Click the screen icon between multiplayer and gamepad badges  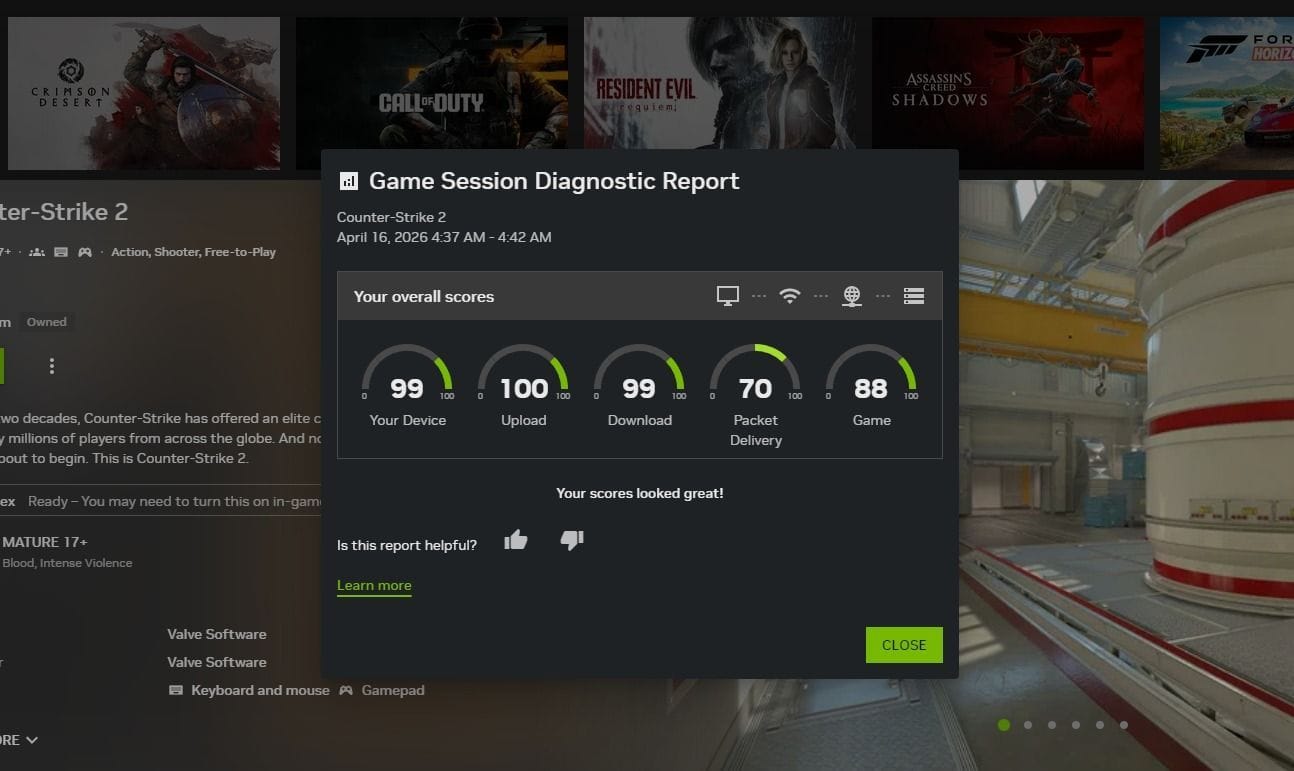[60, 251]
